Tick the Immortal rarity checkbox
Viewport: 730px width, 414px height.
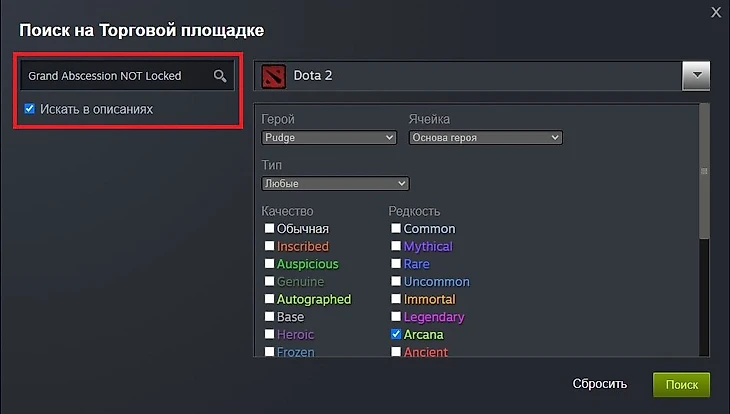(396, 299)
